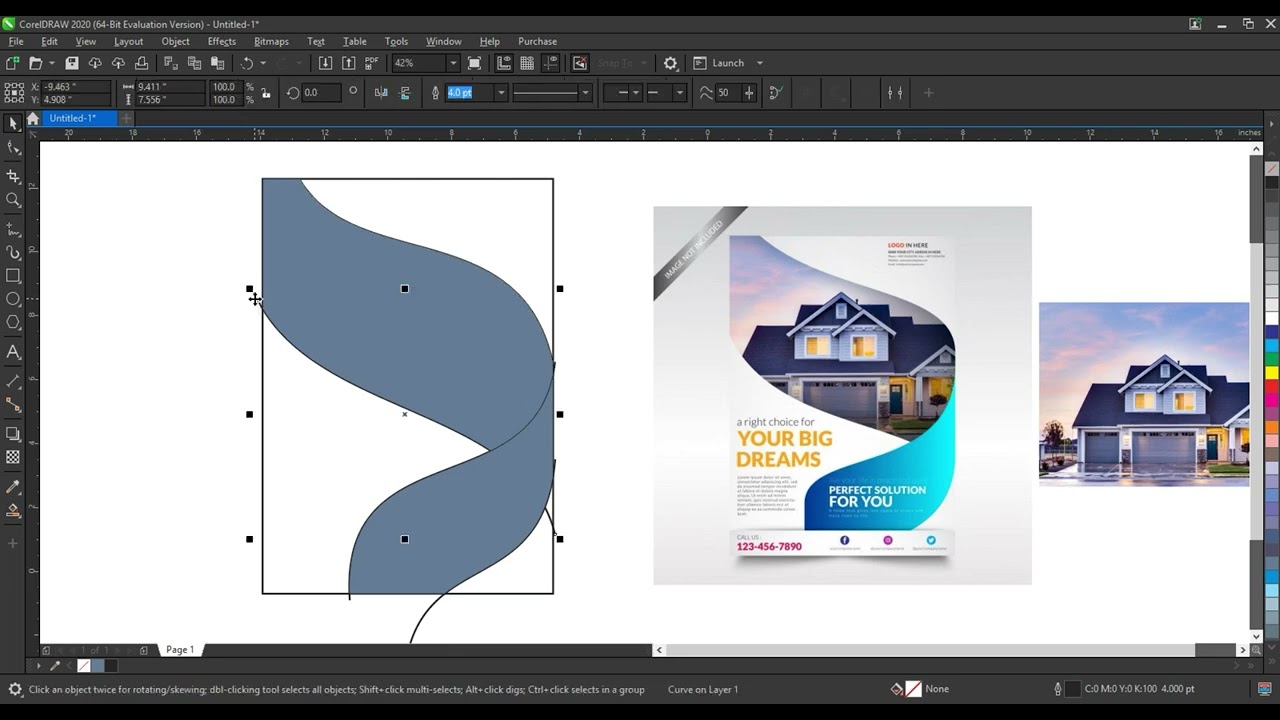Go to Welcome screen home tab
The width and height of the screenshot is (1280, 720).
pos(33,118)
